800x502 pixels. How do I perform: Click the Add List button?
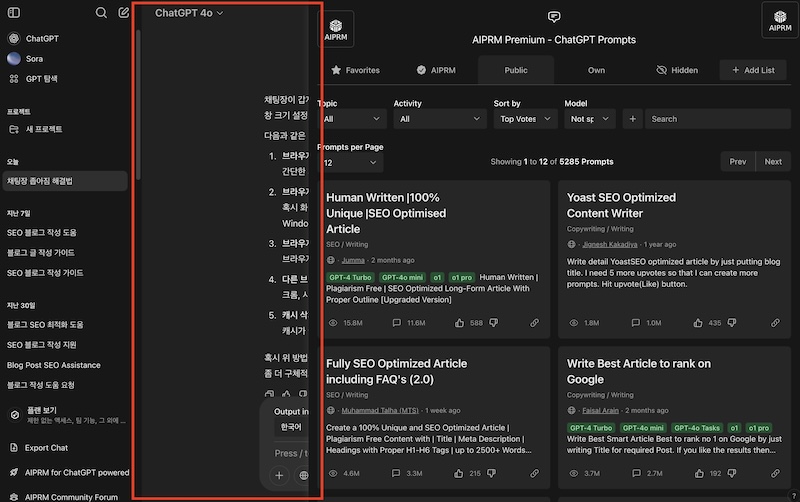tap(753, 70)
